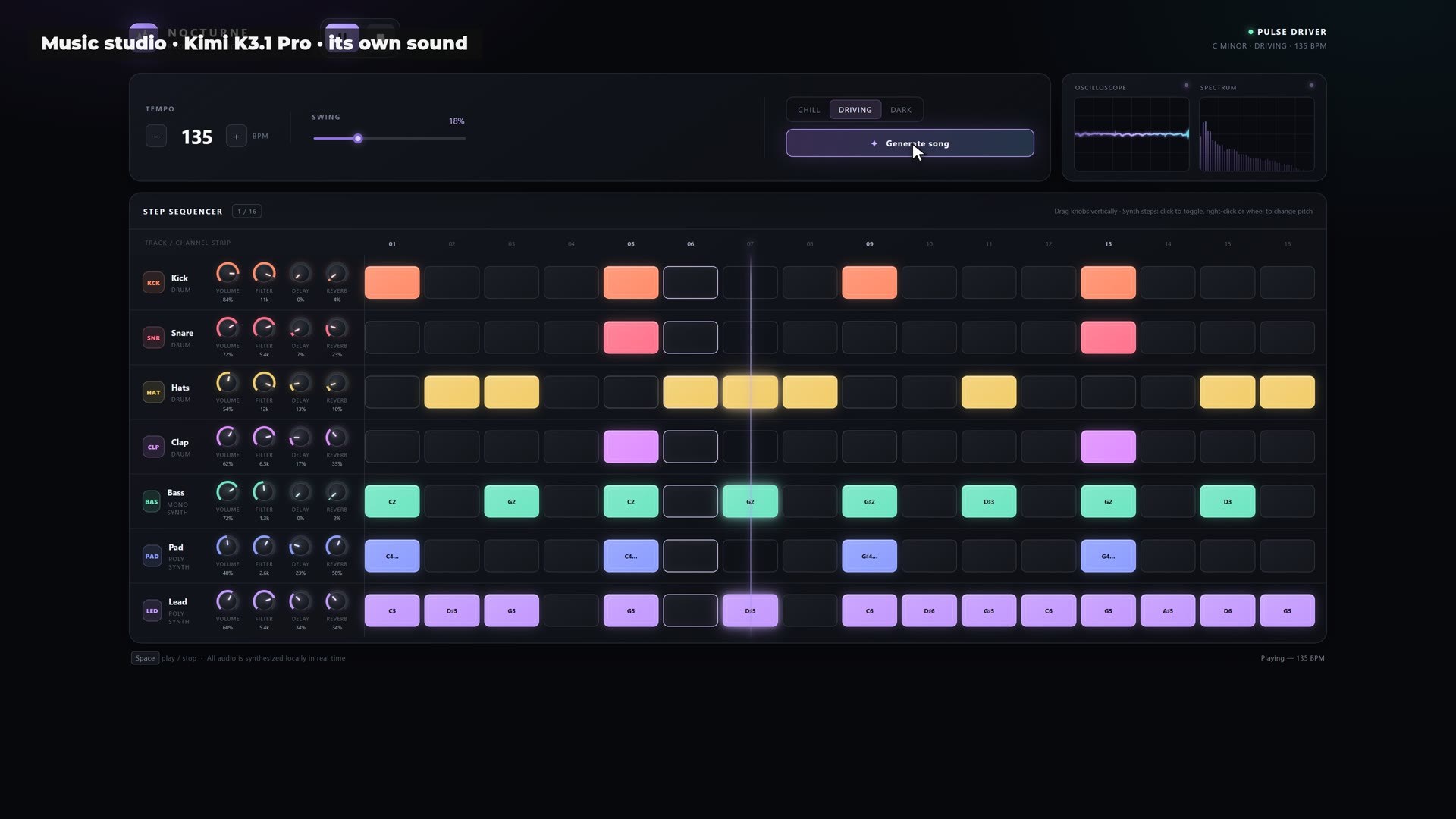Toggle Pad step 09 off
Viewport: 1456px width, 819px height.
coord(870,556)
